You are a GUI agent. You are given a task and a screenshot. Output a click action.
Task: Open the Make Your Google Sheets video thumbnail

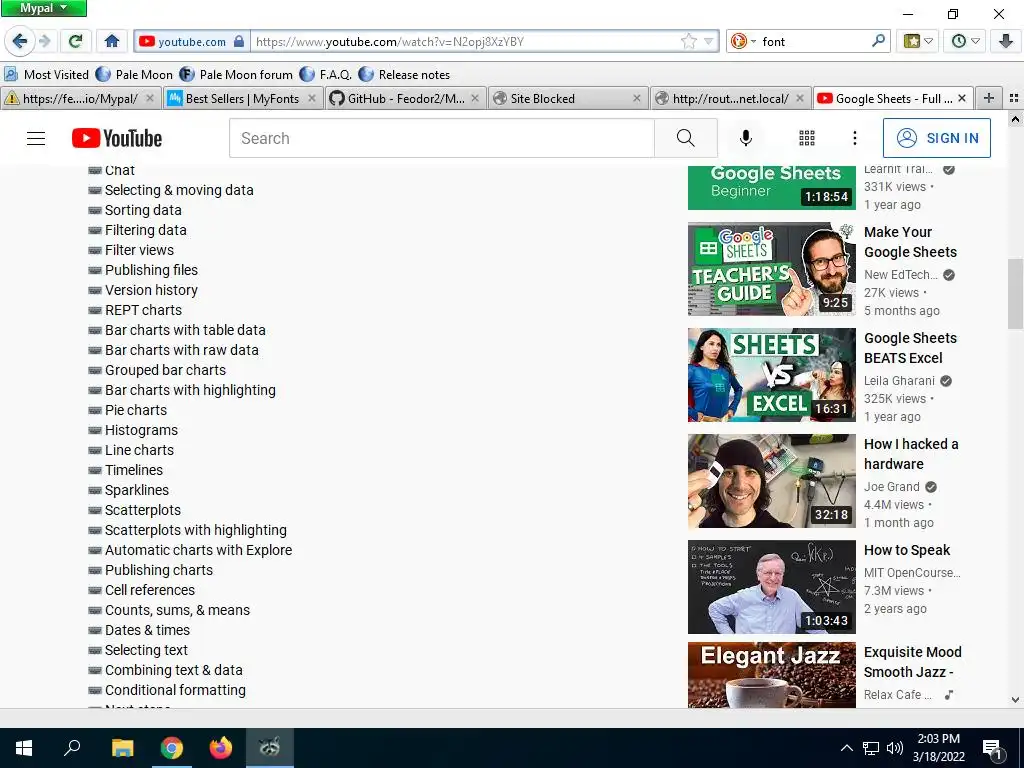771,269
